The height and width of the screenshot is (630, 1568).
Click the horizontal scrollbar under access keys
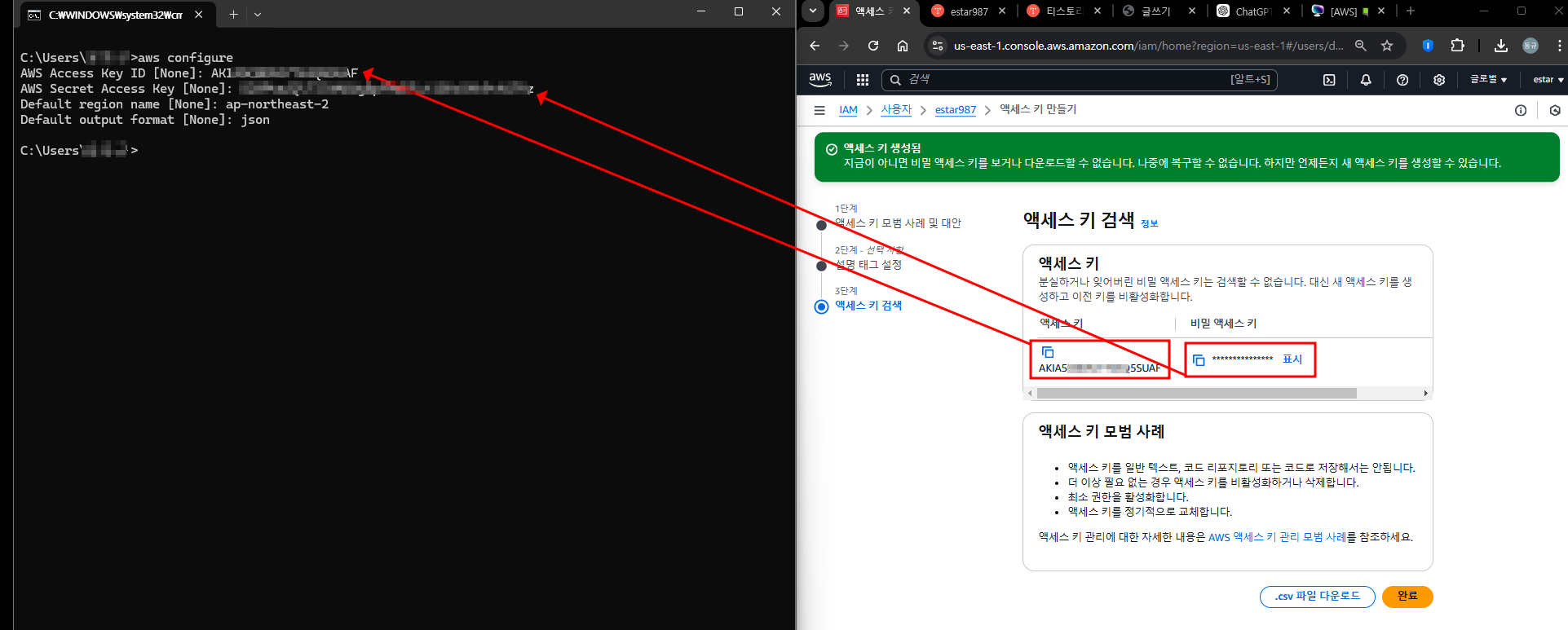click(x=1196, y=394)
